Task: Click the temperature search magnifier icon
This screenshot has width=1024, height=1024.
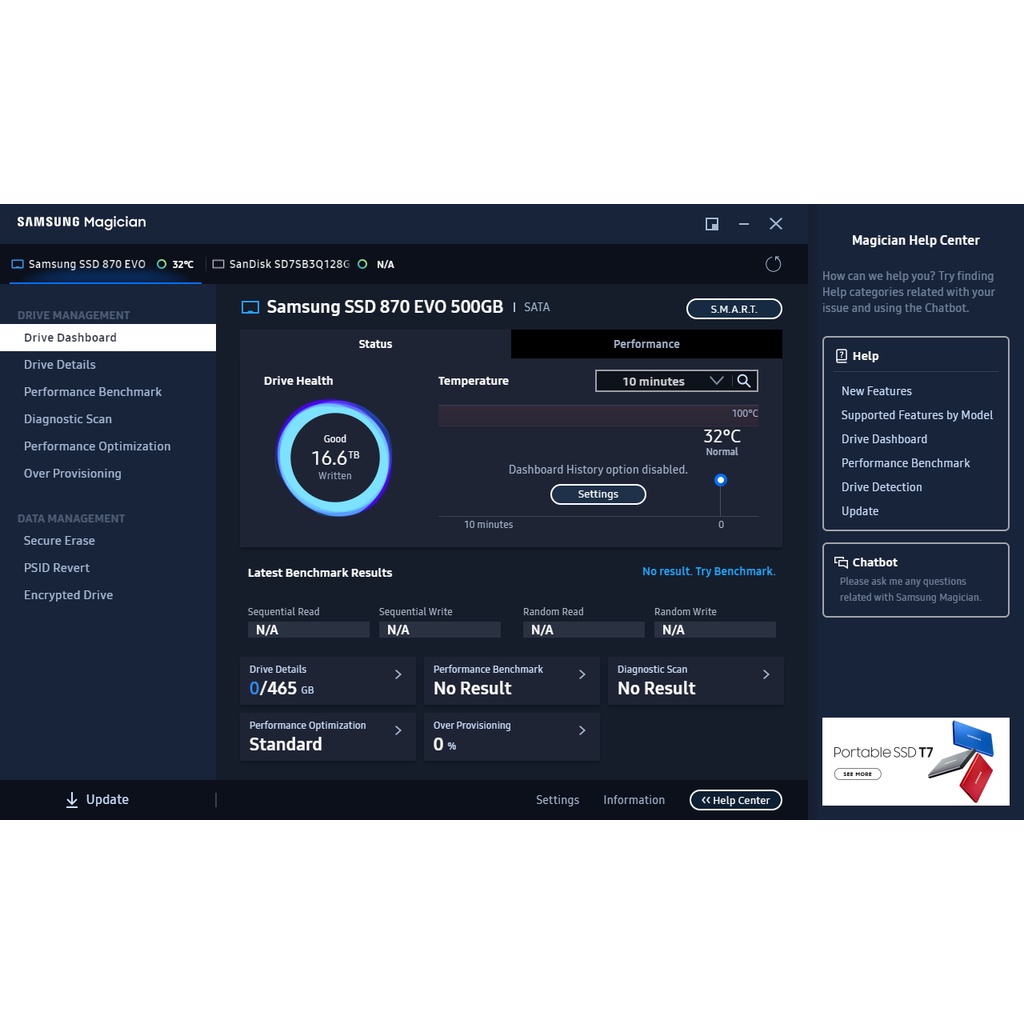Action: (743, 381)
